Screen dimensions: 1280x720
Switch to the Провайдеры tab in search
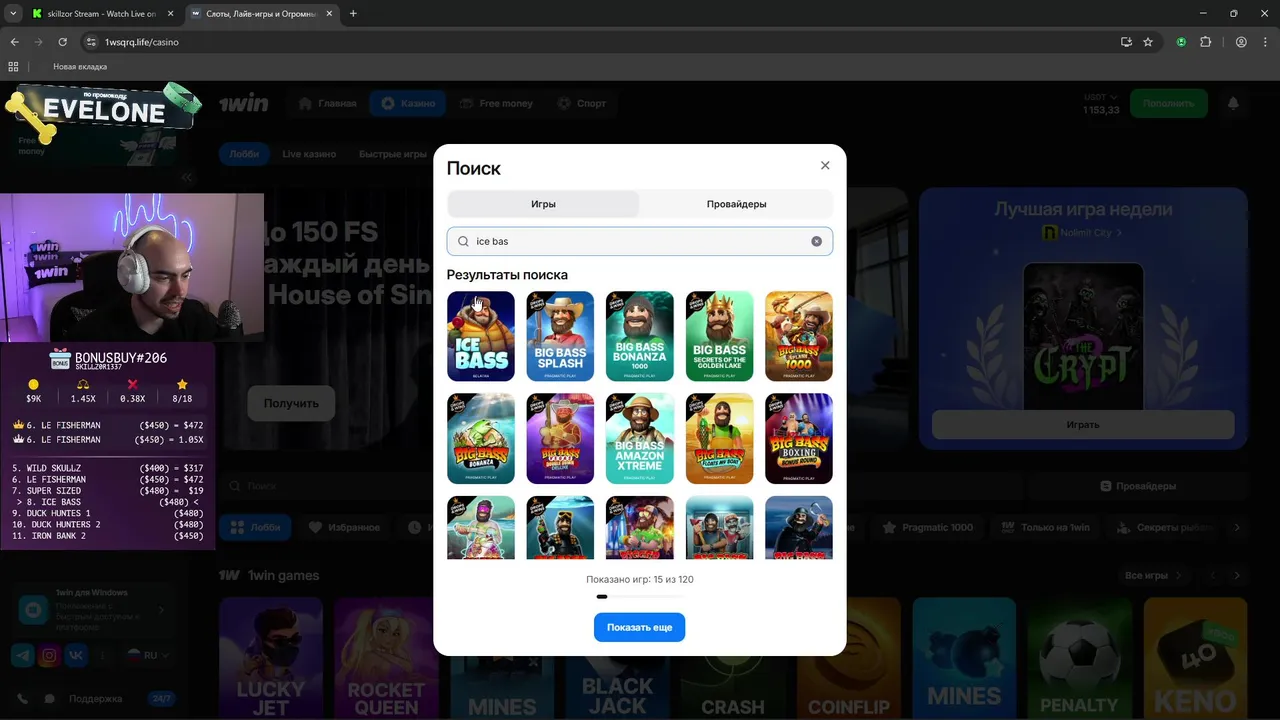pos(736,204)
